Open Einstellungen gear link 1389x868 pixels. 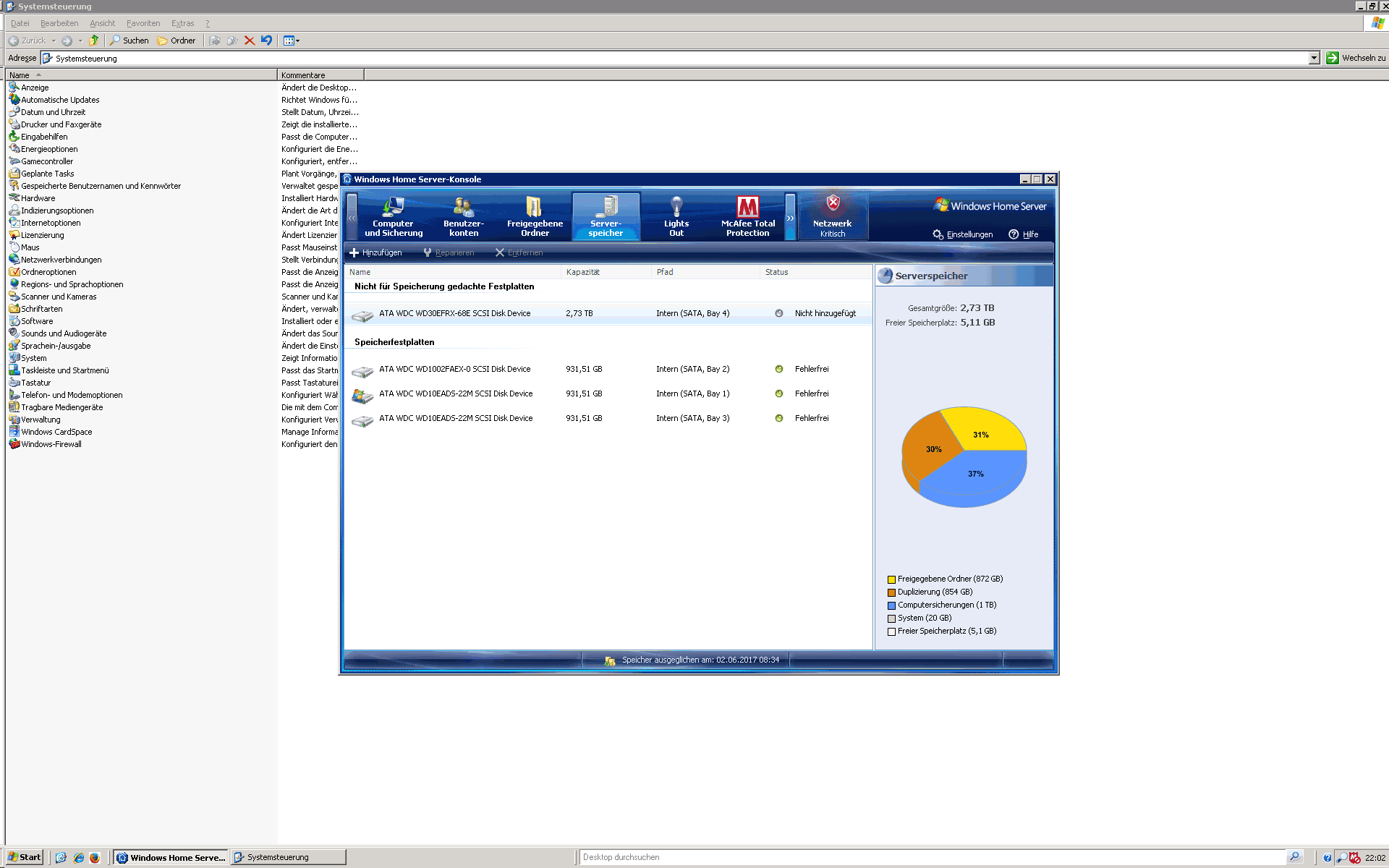(963, 234)
